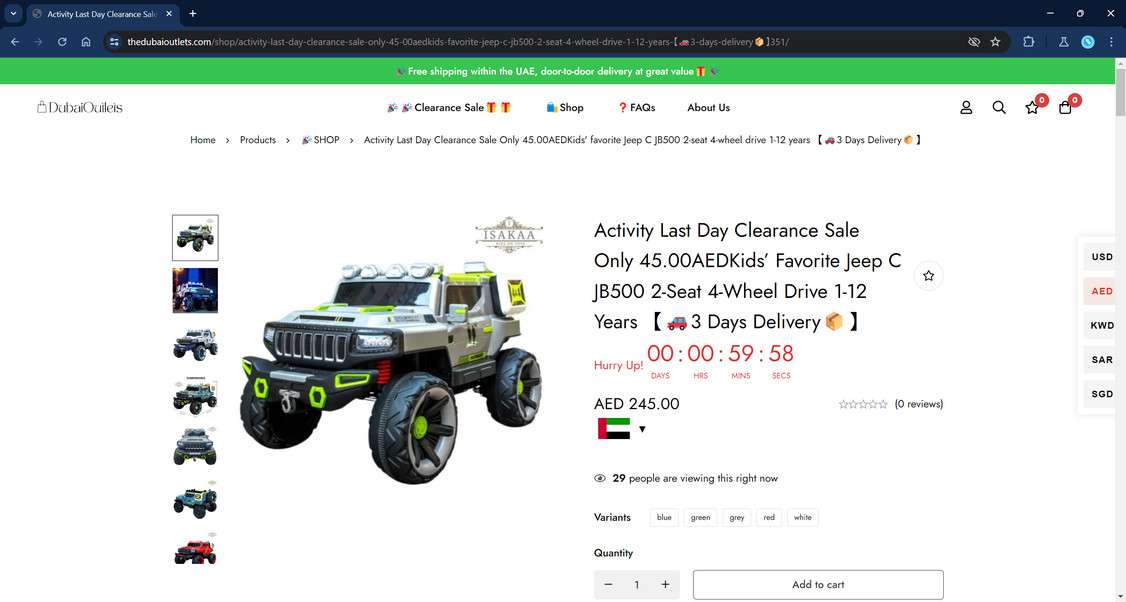Click the DubaiOutlets logo
Viewport: 1126px width, 602px height.
(x=80, y=108)
